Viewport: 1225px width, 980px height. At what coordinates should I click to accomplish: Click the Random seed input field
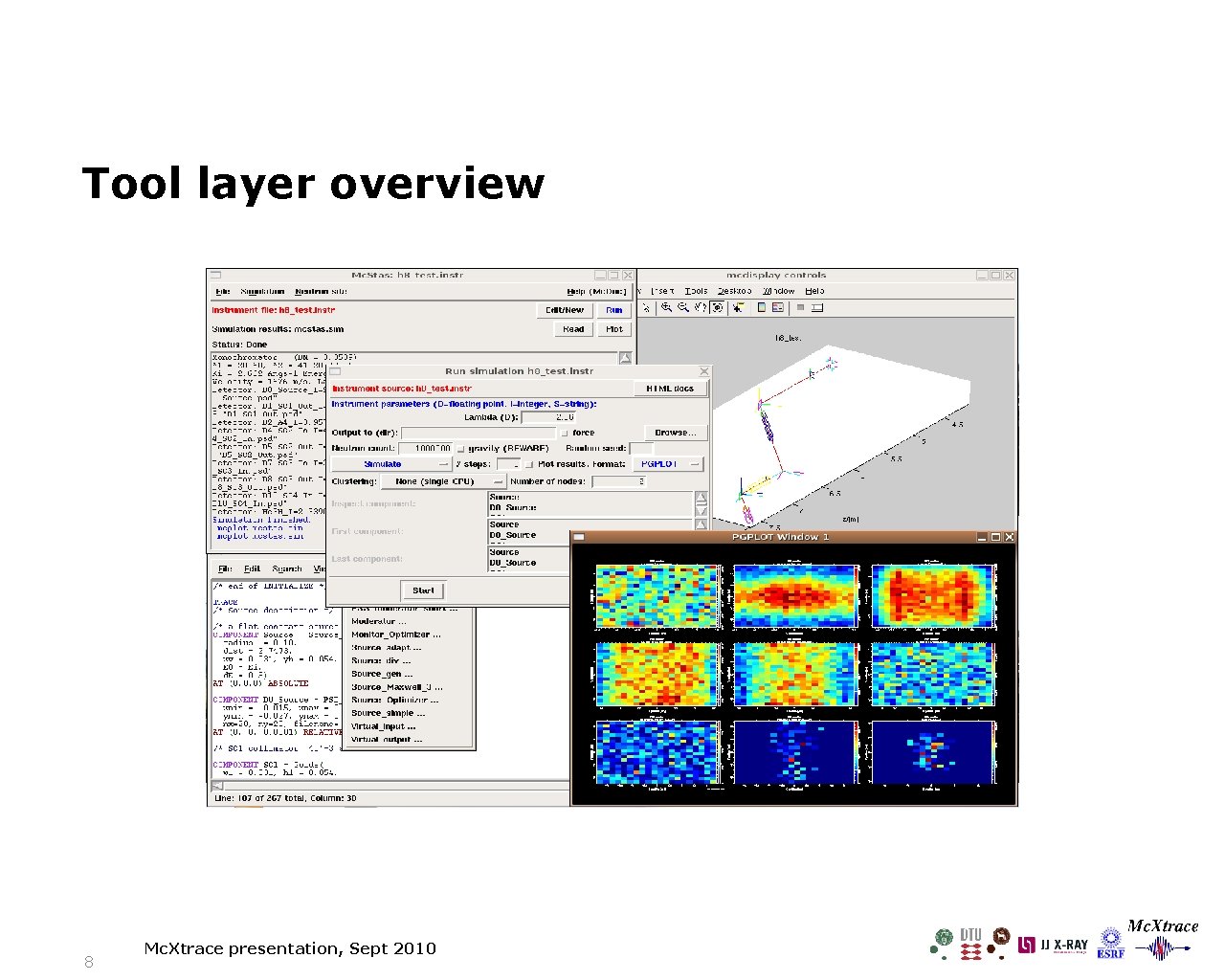coord(642,449)
